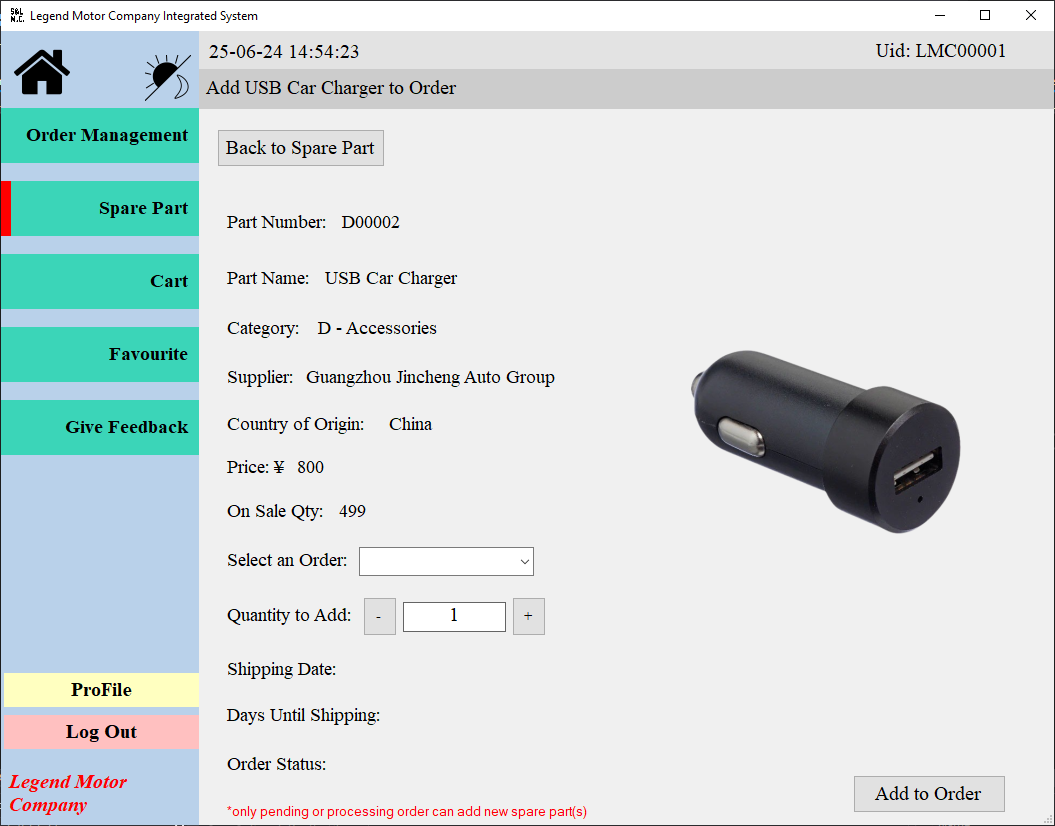Image resolution: width=1055 pixels, height=826 pixels.
Task: Open the Select an Order dropdown
Action: click(x=446, y=561)
